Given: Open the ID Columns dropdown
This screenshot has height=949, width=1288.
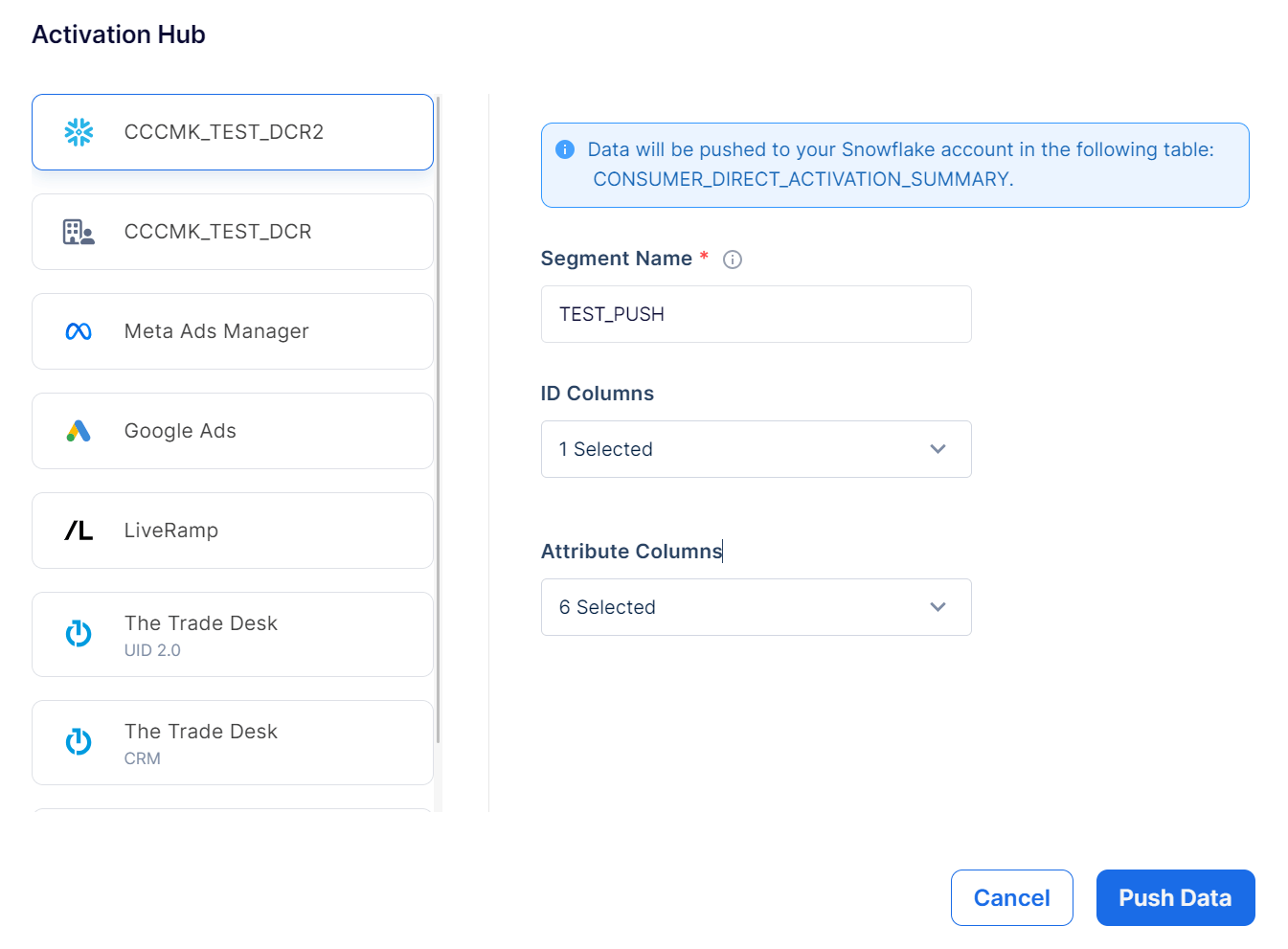Looking at the screenshot, I should (756, 449).
